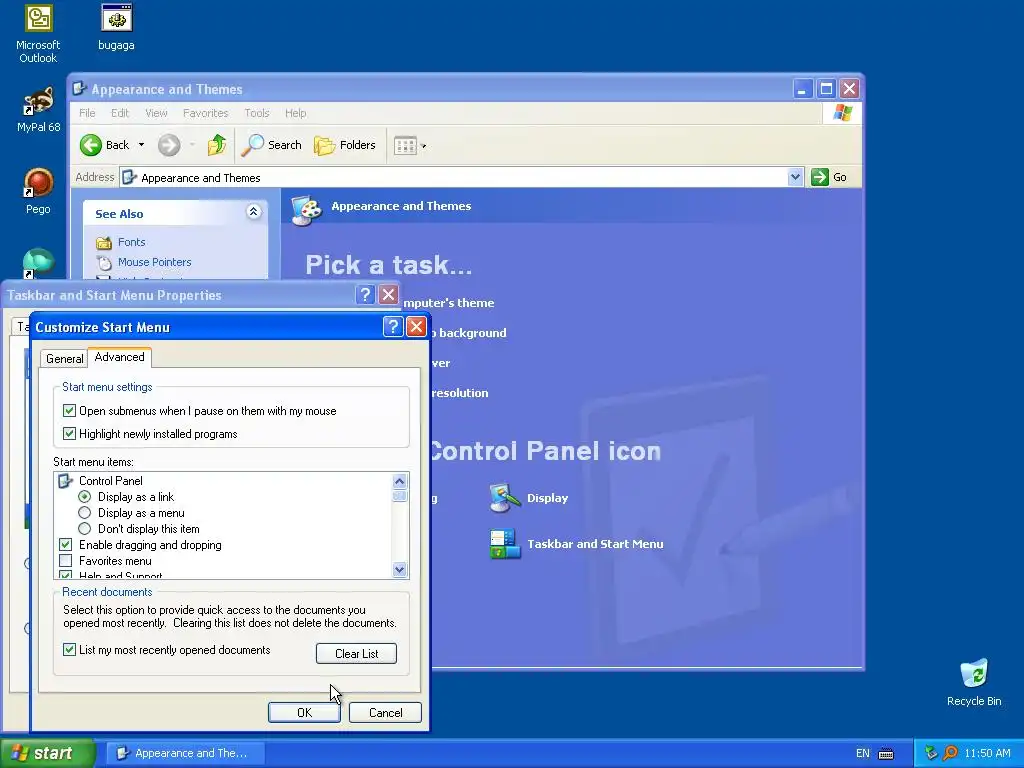Open the Pego desktop shortcut
Image resolution: width=1024 pixels, height=768 pixels.
point(38,191)
